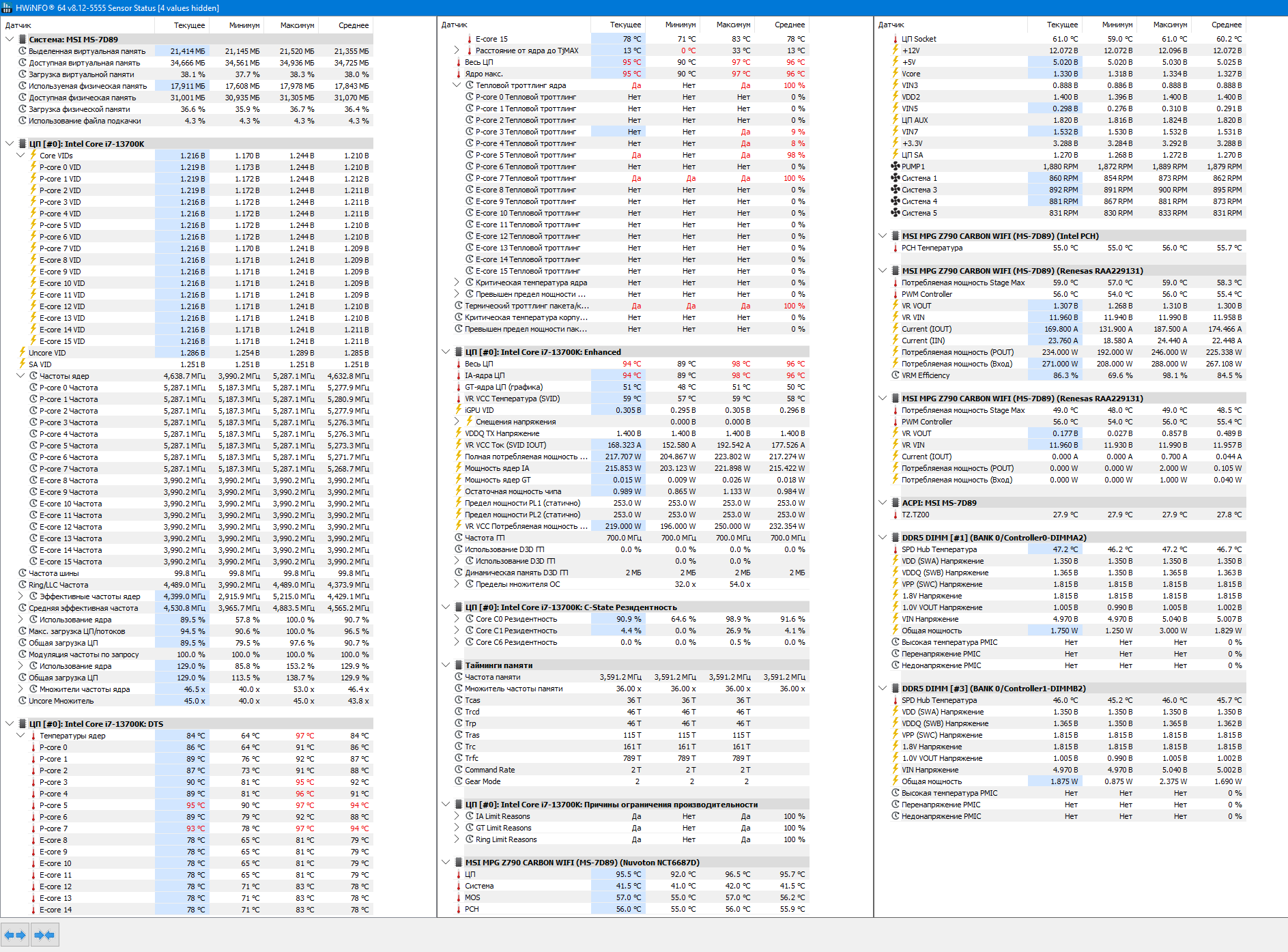Click clock icon beside Ring/LLC Частота

tap(23, 585)
